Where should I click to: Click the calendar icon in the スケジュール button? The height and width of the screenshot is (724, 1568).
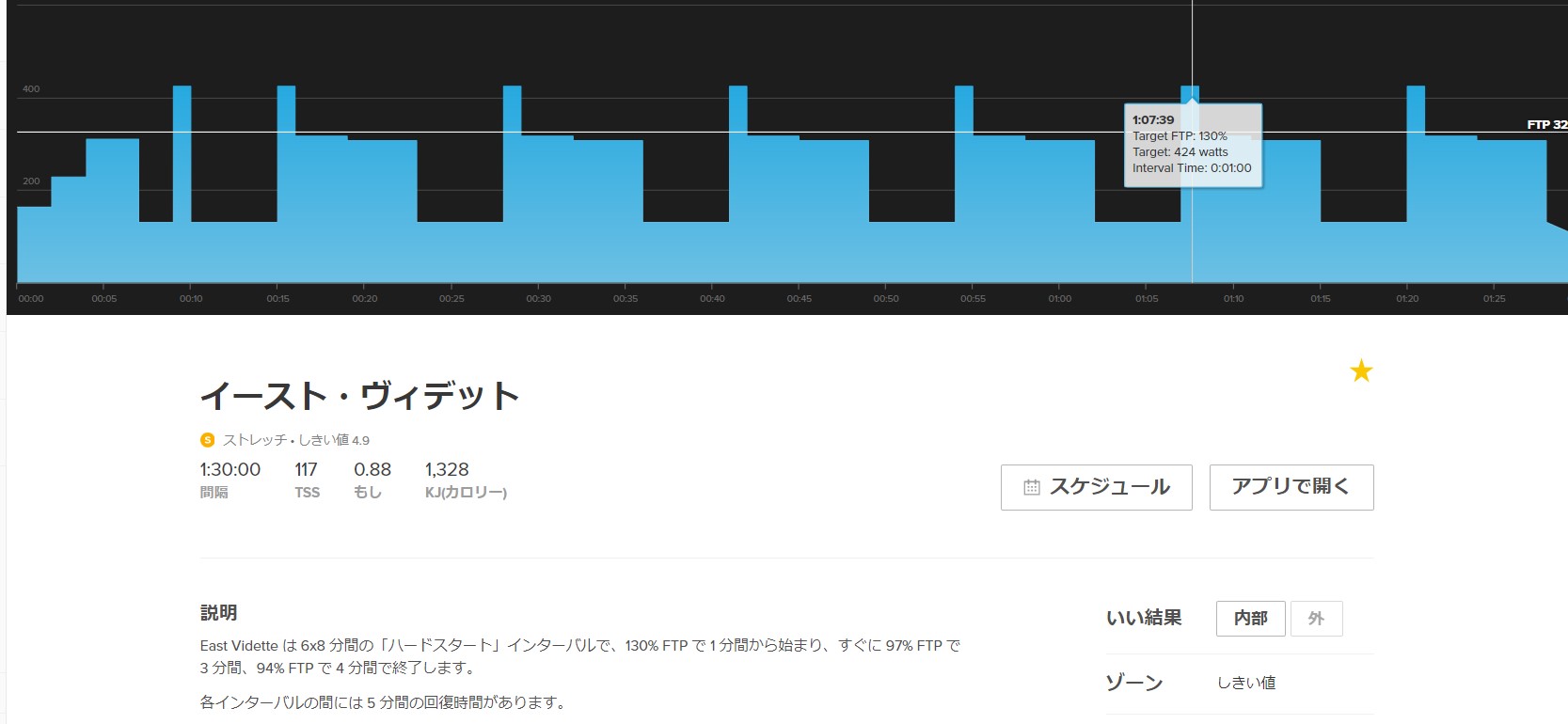(1032, 487)
